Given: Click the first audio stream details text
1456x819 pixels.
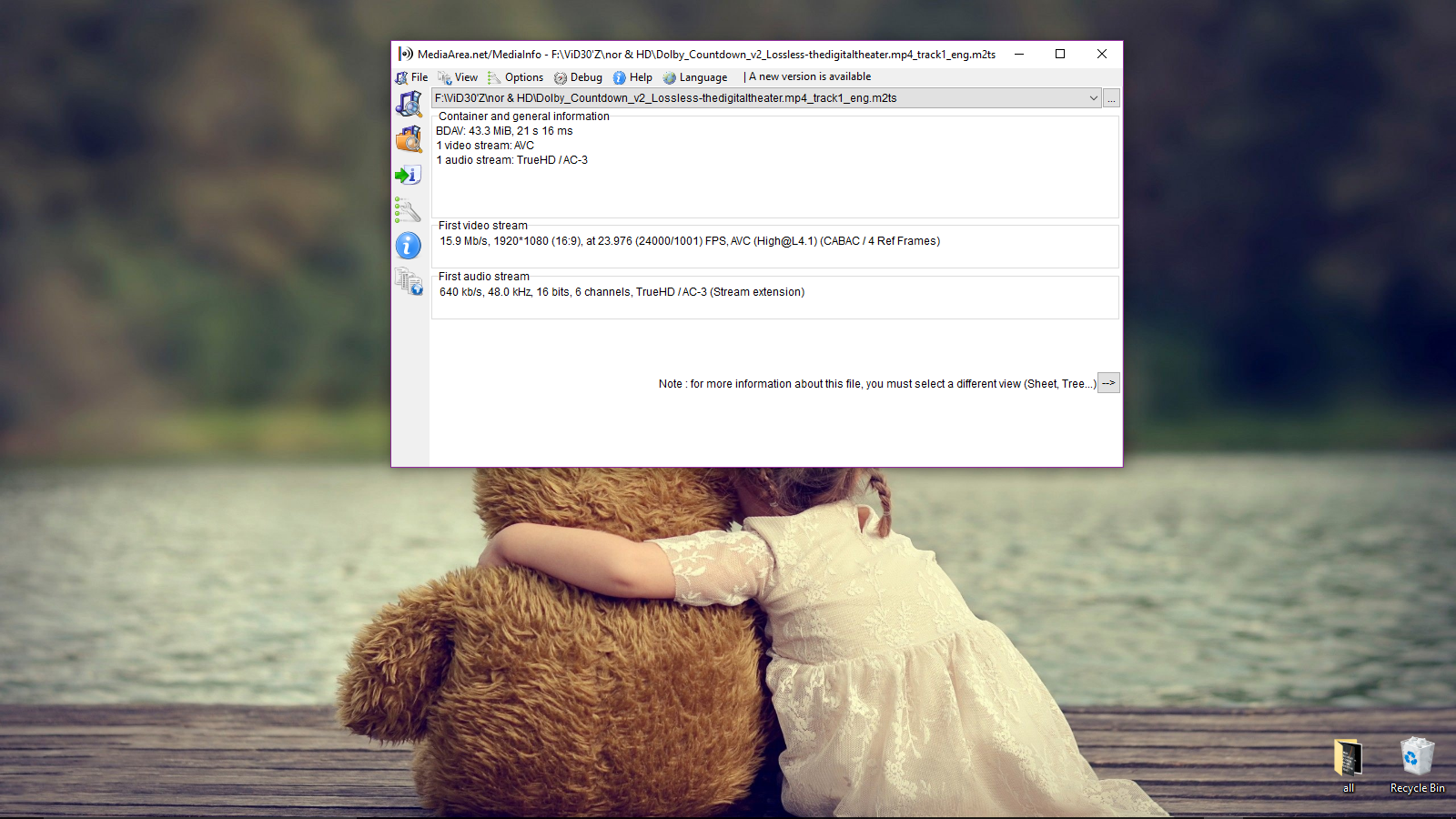Looking at the screenshot, I should tap(622, 292).
